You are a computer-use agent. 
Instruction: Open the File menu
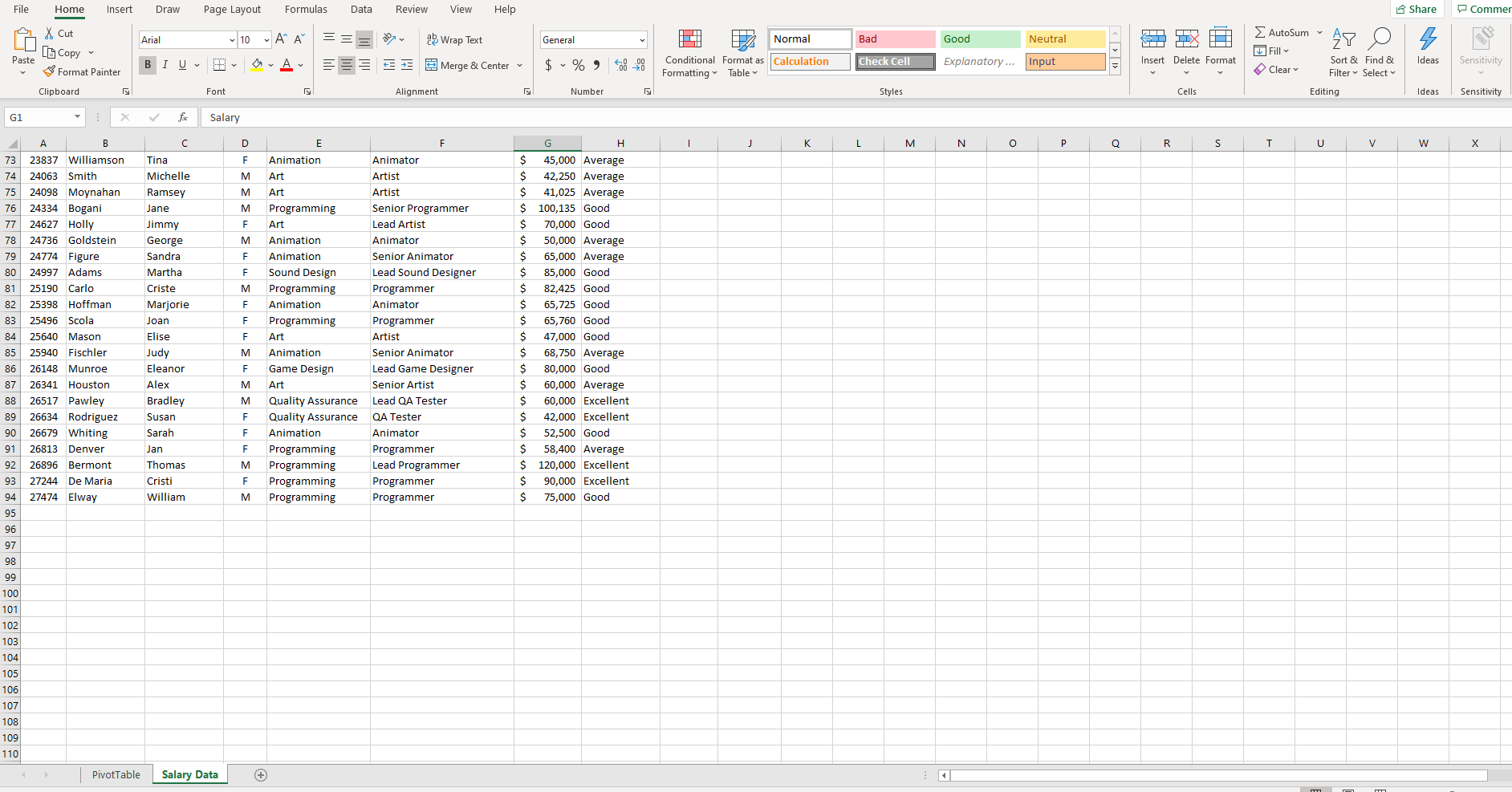[22, 10]
